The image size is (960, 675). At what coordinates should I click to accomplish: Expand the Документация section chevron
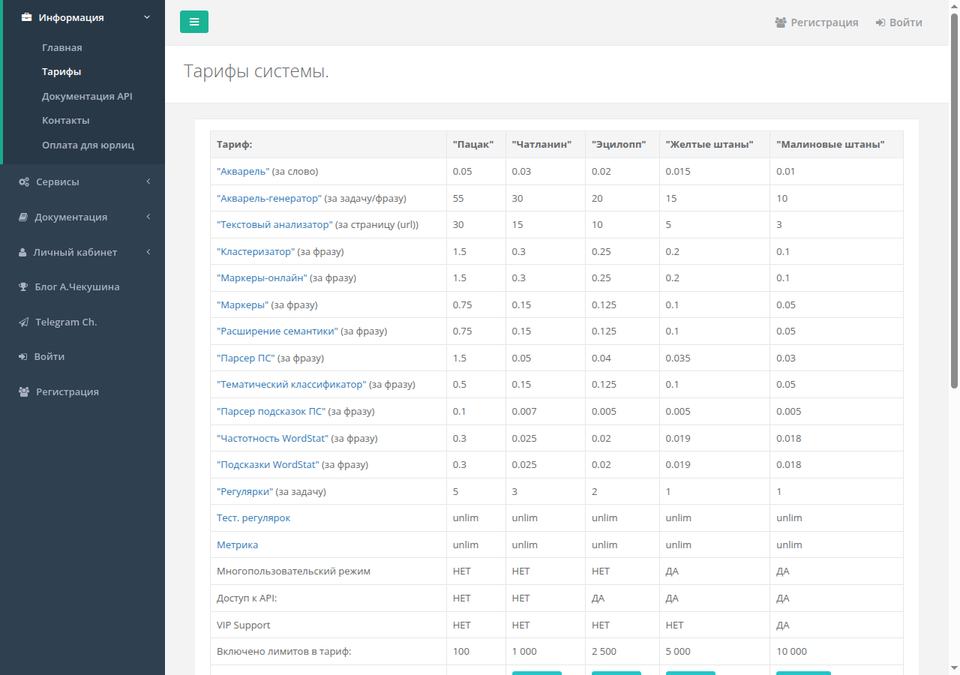tap(148, 217)
